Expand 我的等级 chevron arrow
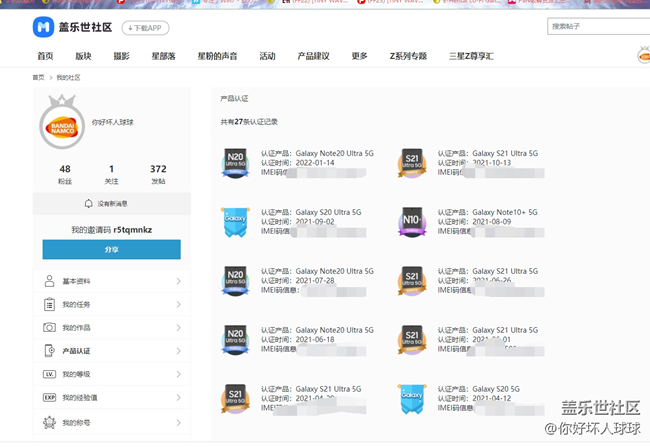The height and width of the screenshot is (447, 650). coord(178,374)
